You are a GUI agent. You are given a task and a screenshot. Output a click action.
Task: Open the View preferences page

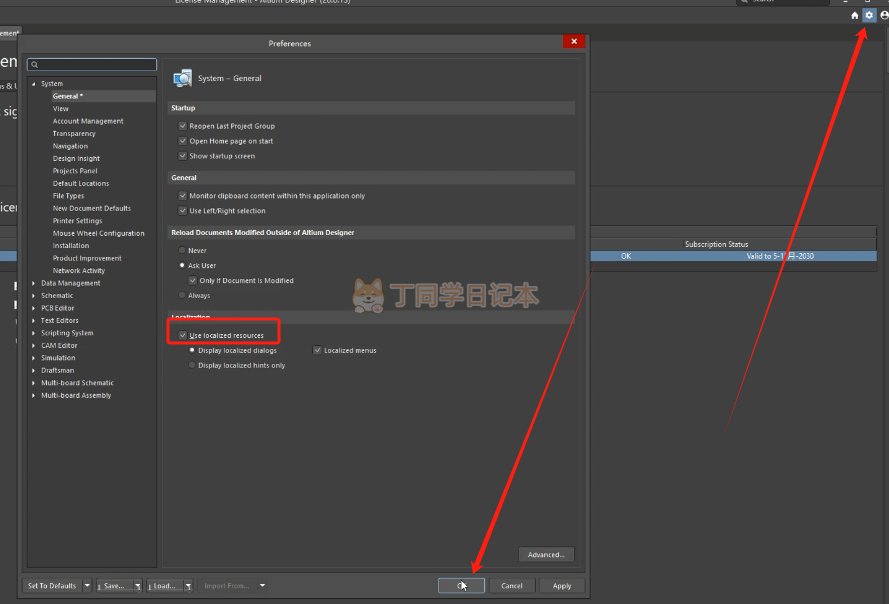pyautogui.click(x=61, y=109)
